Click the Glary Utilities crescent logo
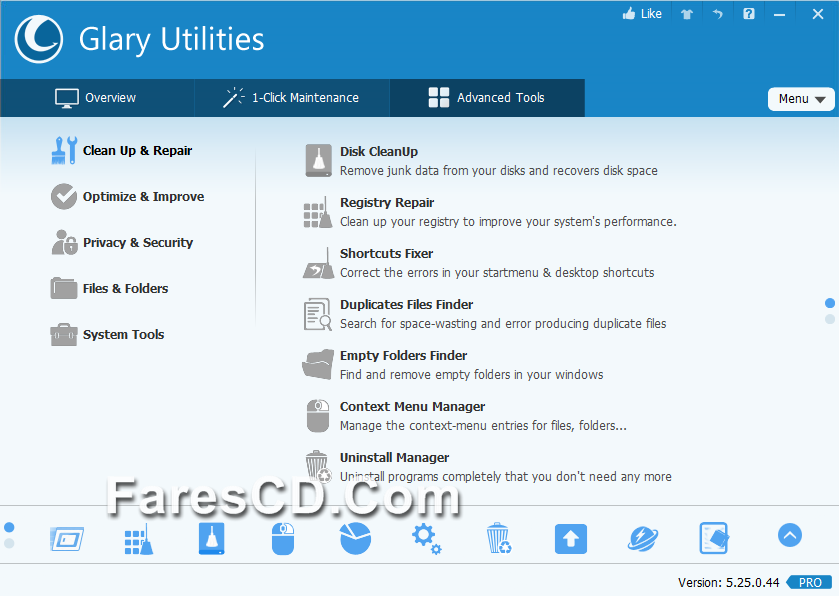The width and height of the screenshot is (839, 596). click(x=39, y=39)
